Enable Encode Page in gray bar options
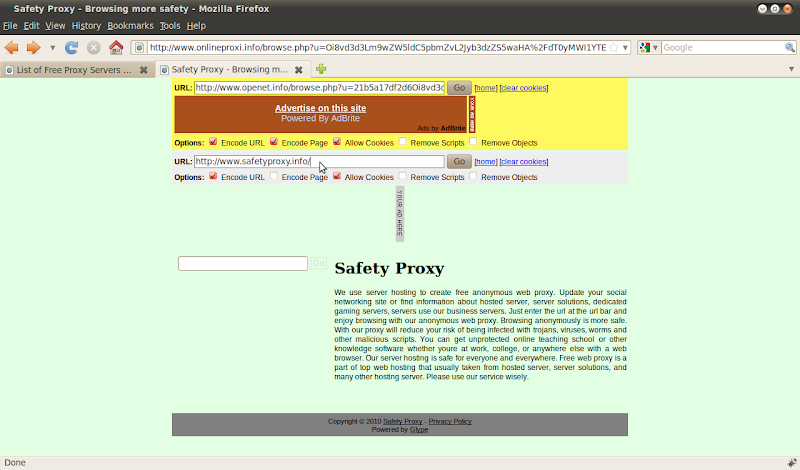The height and width of the screenshot is (470, 800). point(274,176)
